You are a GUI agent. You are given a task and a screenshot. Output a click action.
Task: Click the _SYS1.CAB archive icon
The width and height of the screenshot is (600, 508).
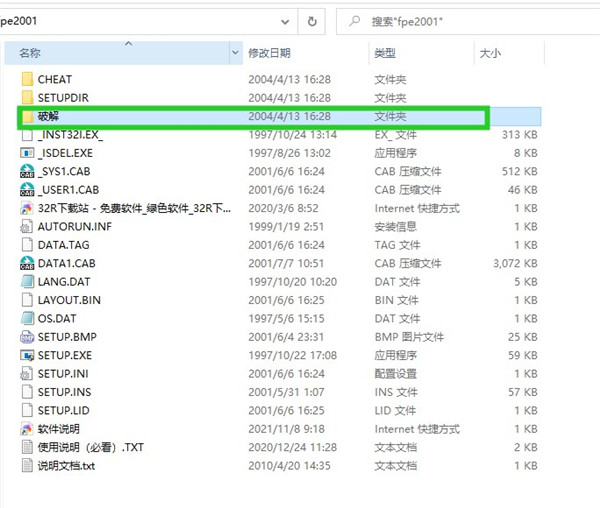pyautogui.click(x=27, y=171)
